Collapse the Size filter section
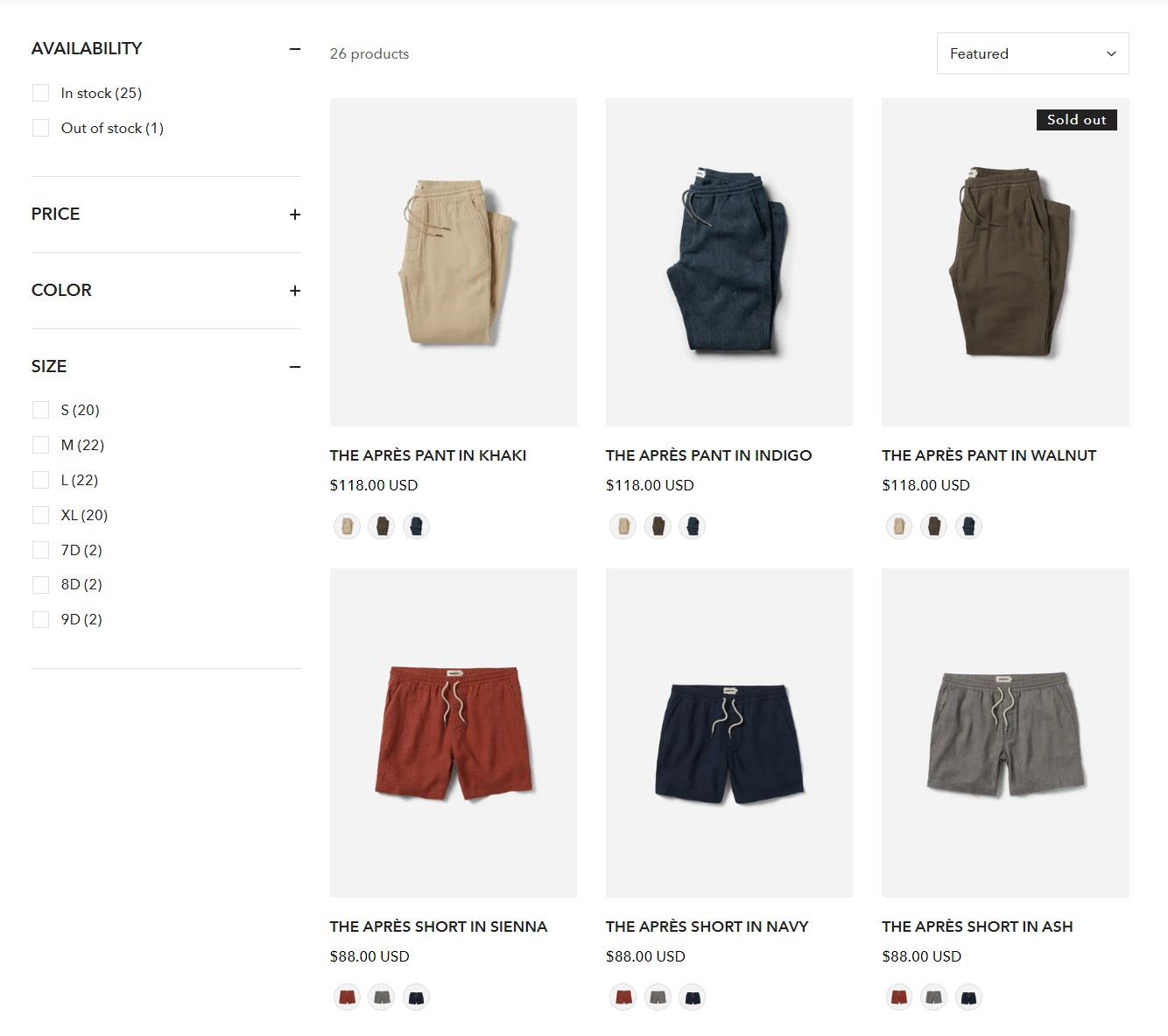This screenshot has width=1168, height=1036. point(295,366)
